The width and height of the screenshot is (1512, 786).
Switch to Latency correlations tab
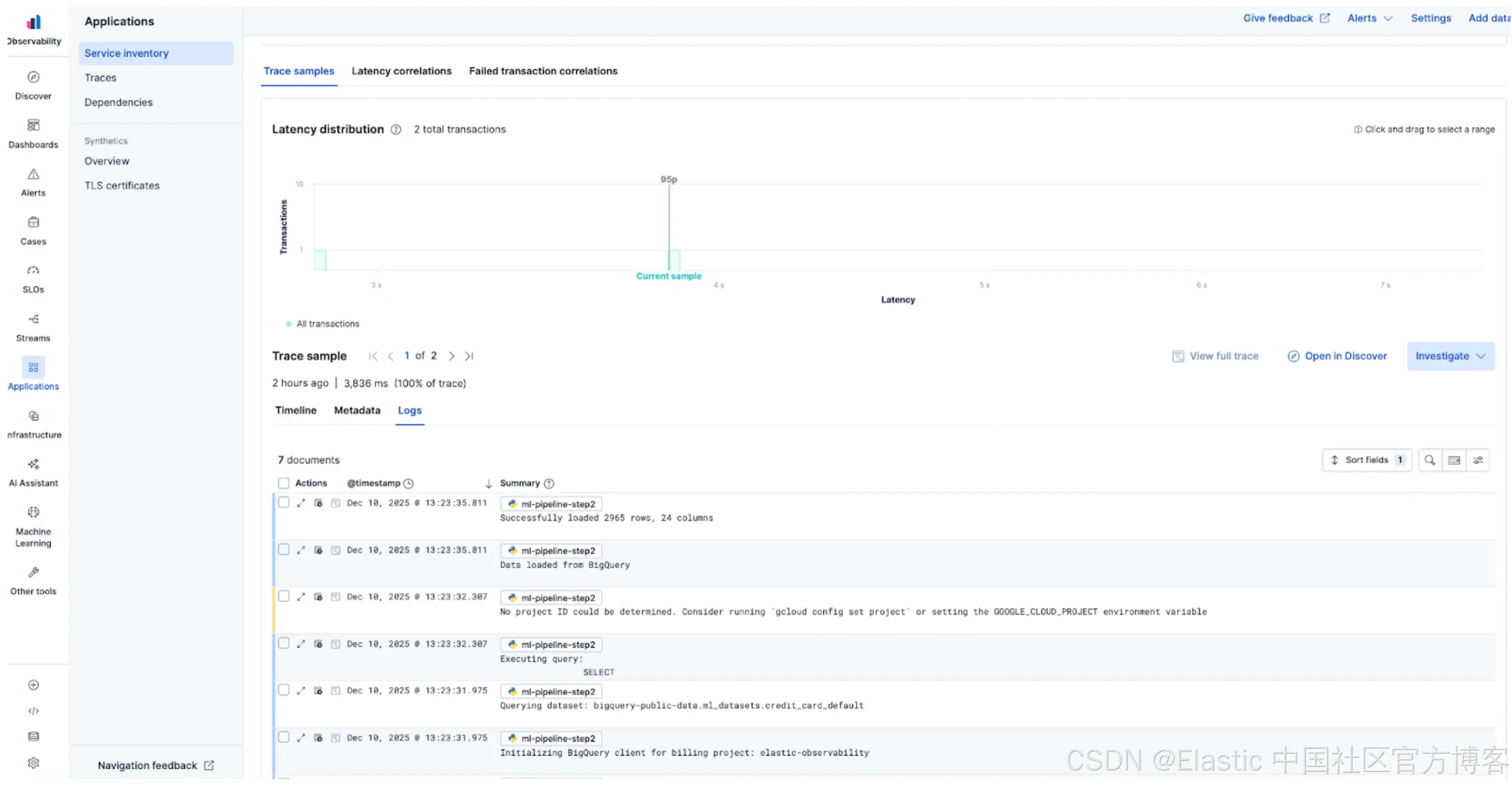pos(402,71)
